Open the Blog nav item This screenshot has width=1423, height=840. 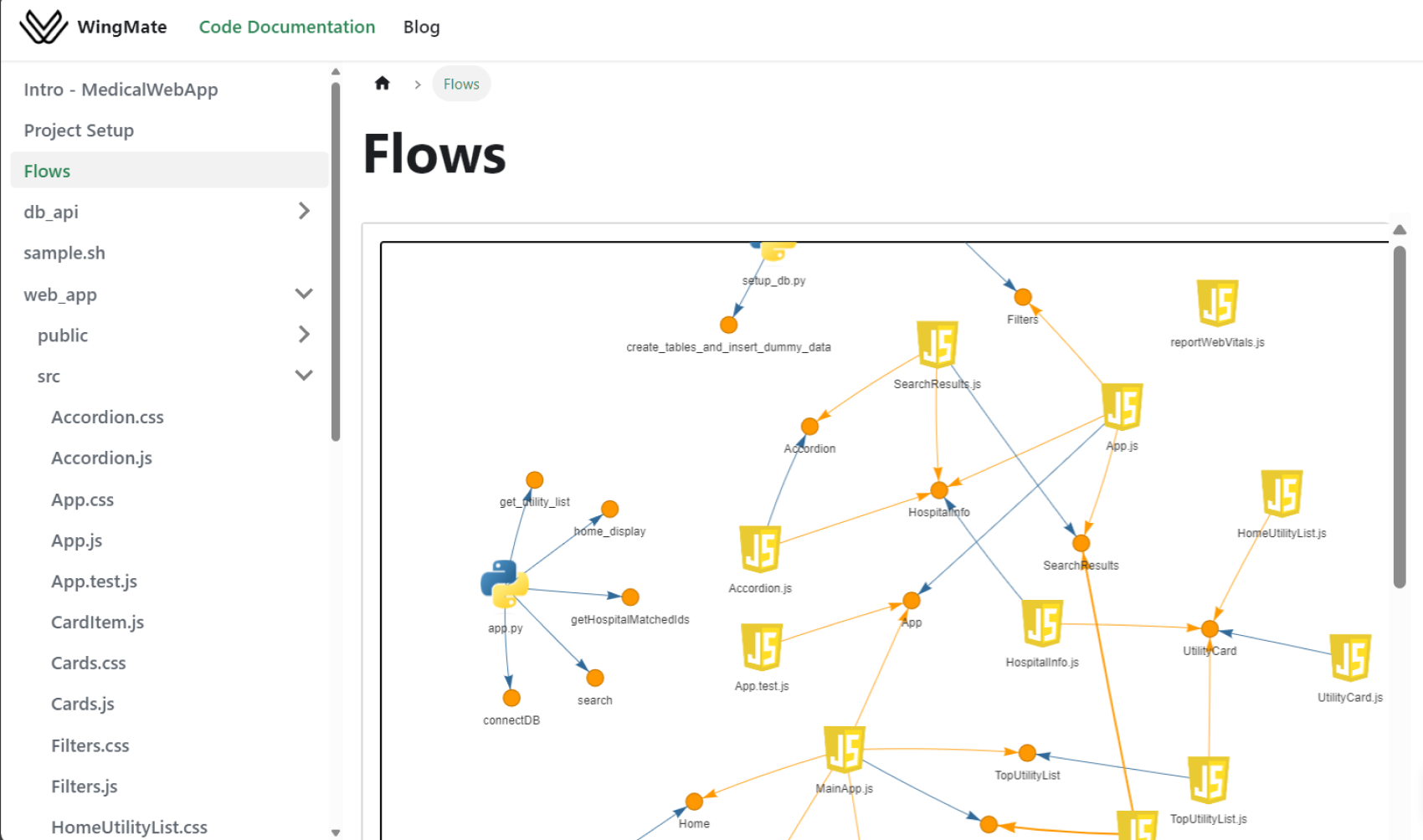pyautogui.click(x=421, y=27)
